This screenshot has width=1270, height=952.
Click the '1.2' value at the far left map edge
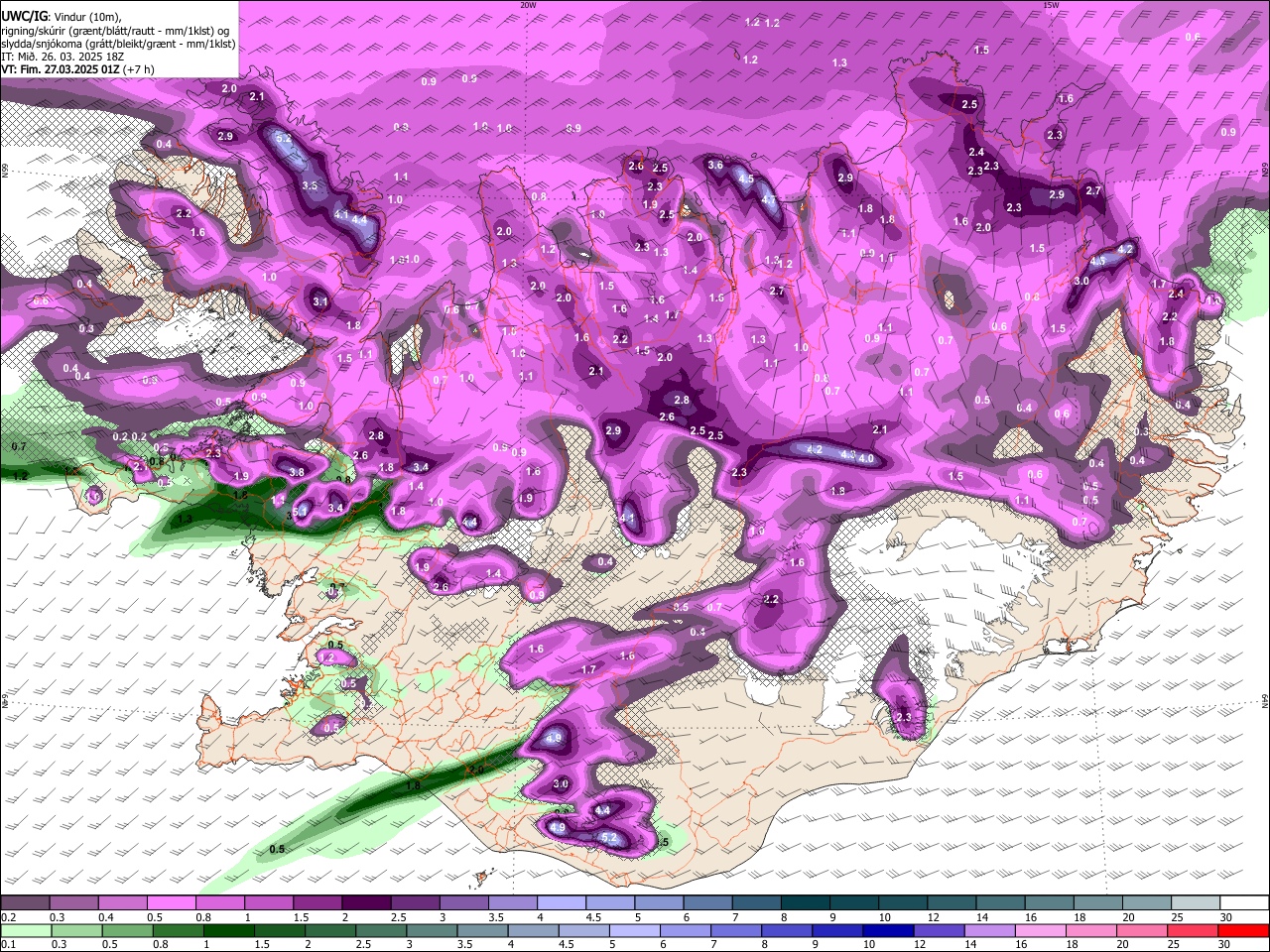click(20, 476)
